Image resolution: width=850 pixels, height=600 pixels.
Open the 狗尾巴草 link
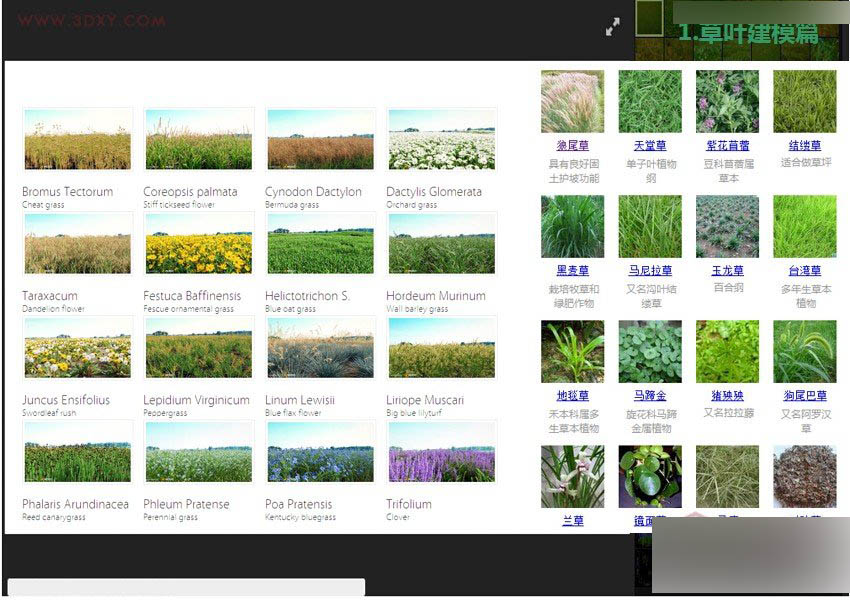[804, 394]
